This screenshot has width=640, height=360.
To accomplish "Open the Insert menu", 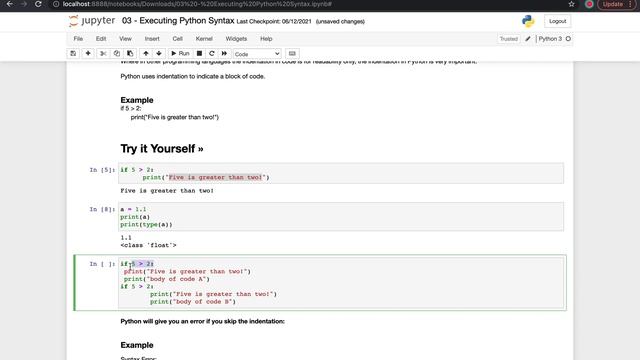I will tap(152, 39).
